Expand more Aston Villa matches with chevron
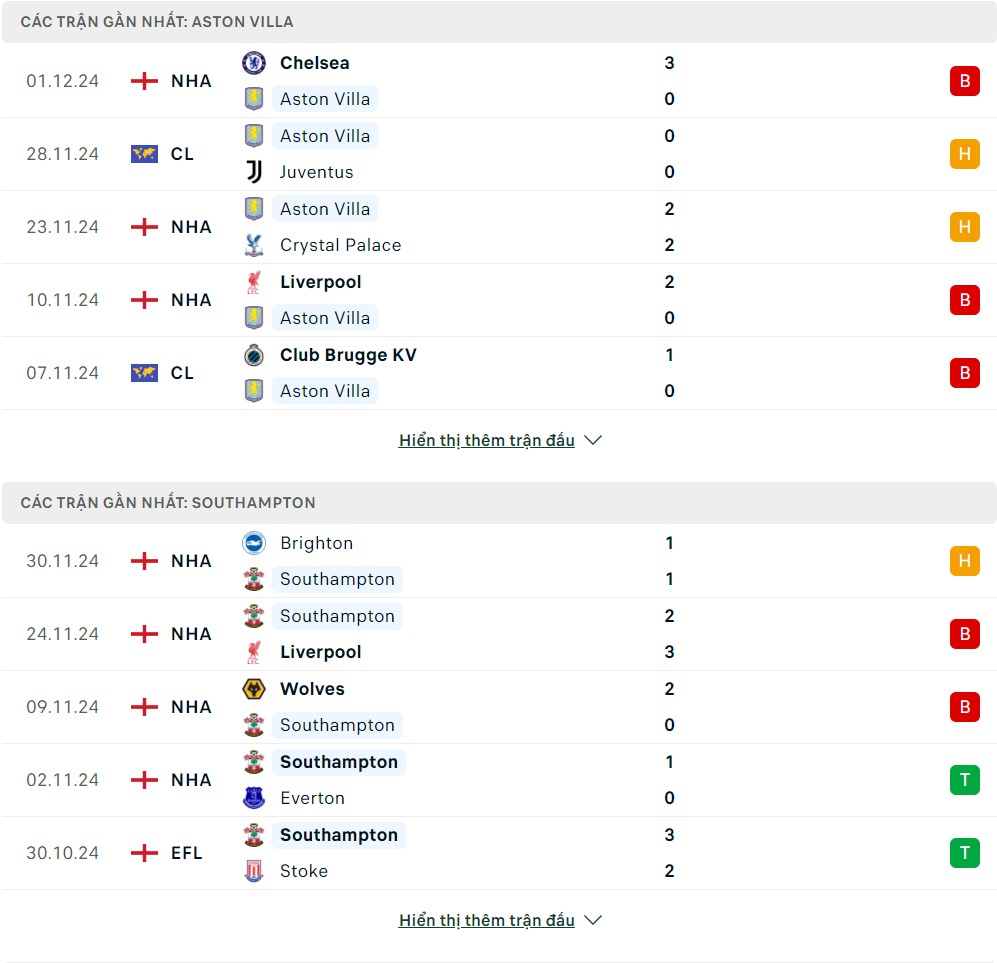 [x=593, y=440]
